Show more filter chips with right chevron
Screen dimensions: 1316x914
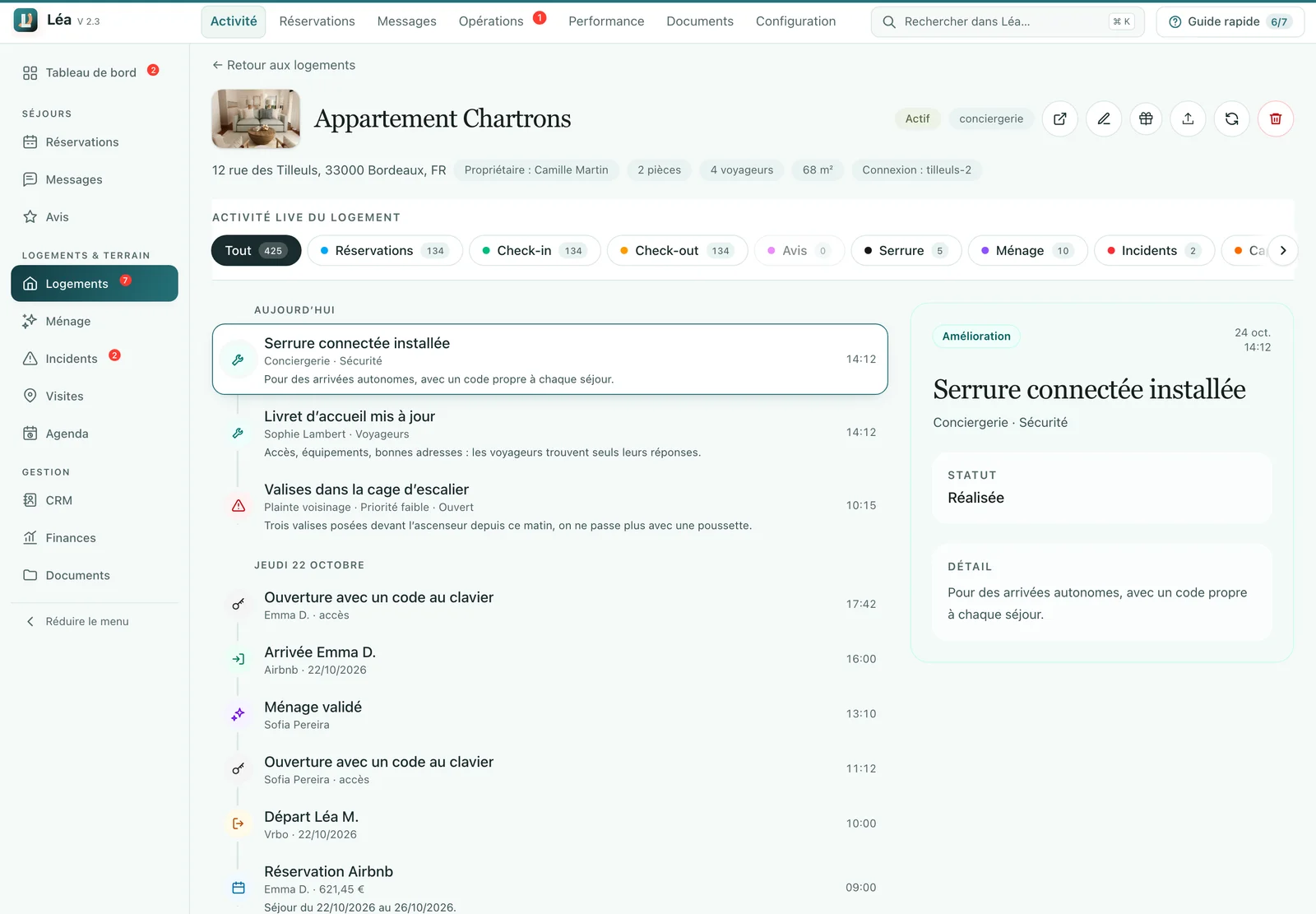coord(1283,250)
